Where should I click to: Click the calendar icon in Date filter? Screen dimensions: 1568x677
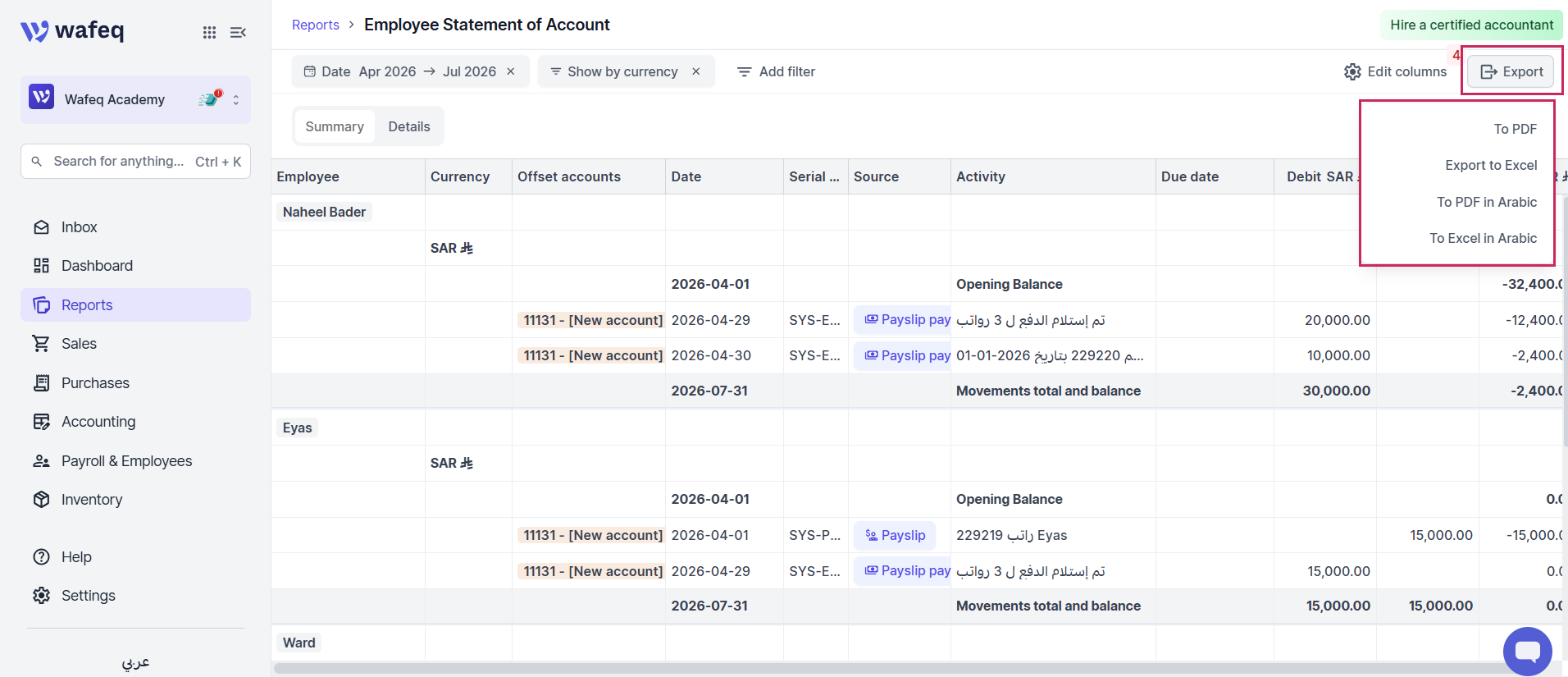pos(310,71)
